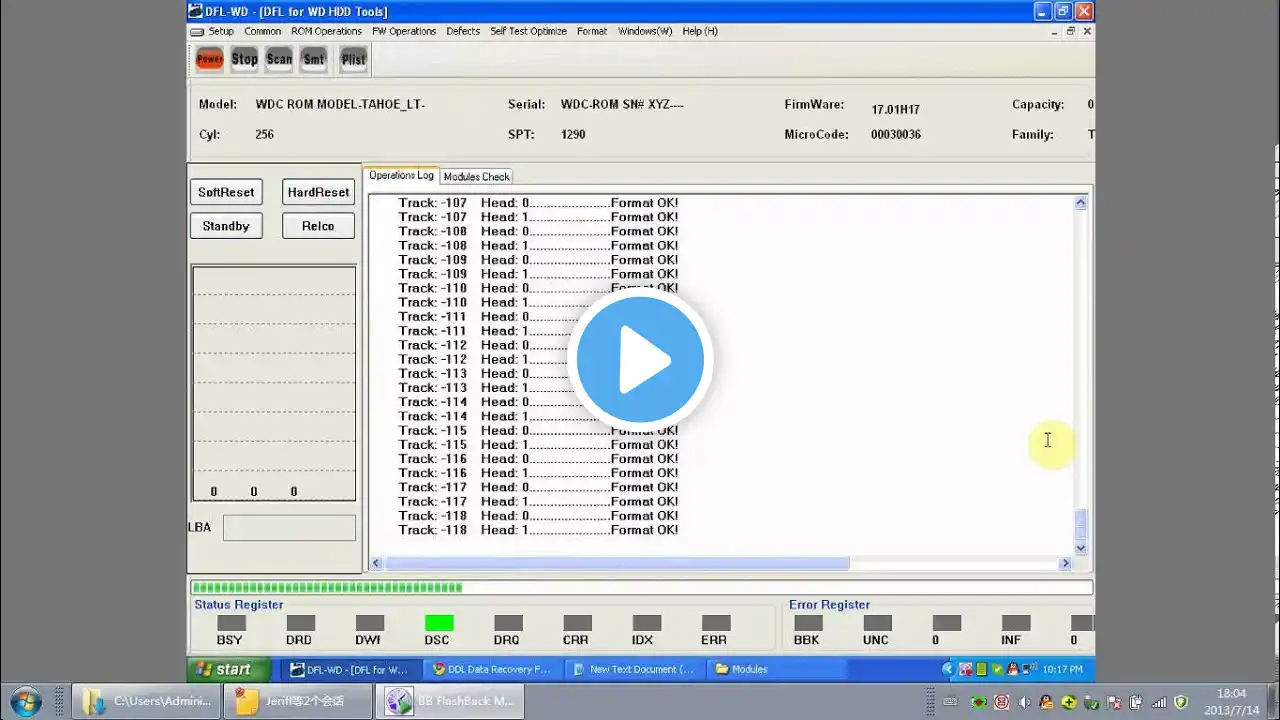
Task: Open the FW Operations menu
Action: [404, 31]
